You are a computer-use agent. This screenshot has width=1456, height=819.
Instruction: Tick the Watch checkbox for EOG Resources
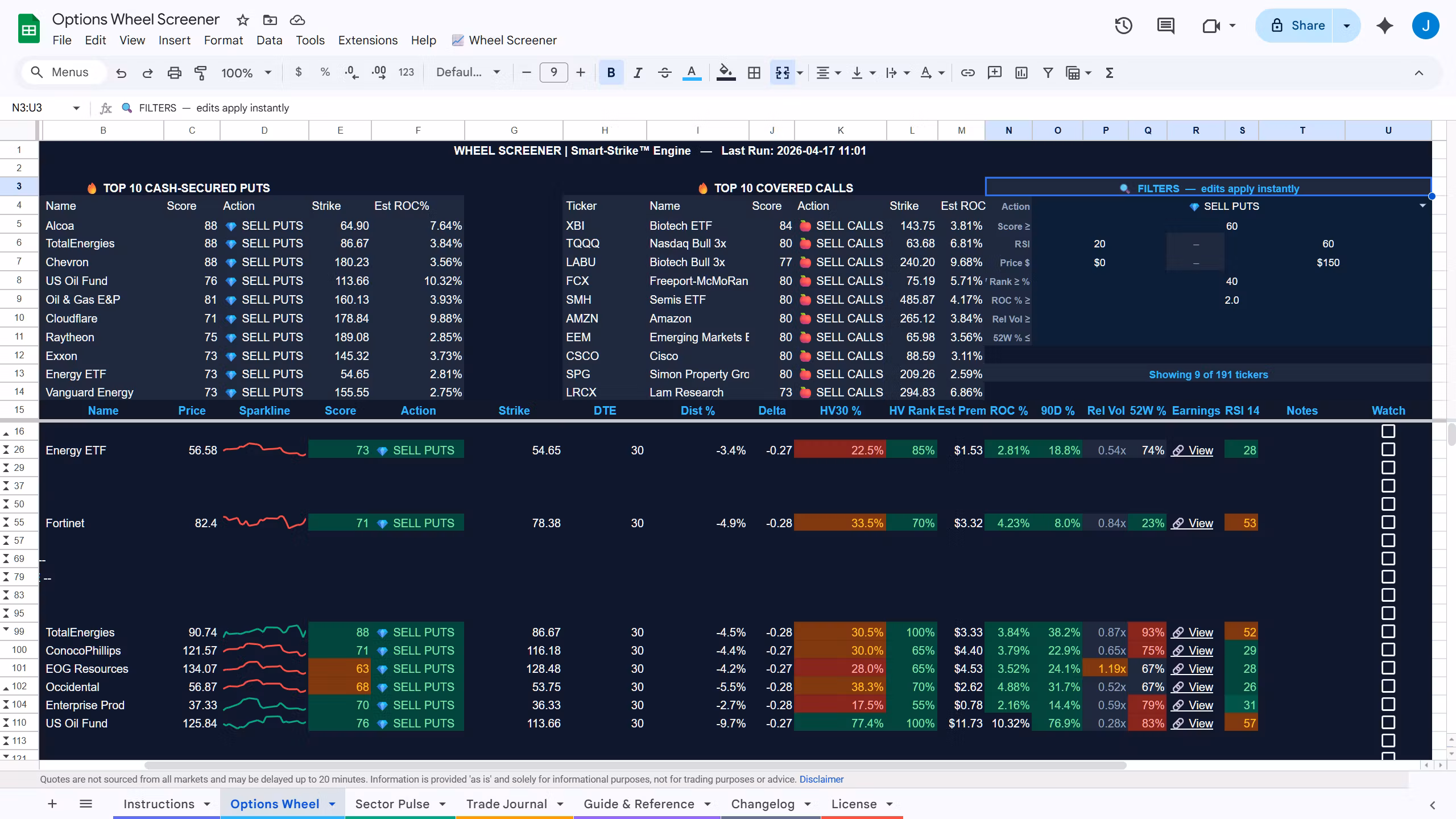[x=1388, y=668]
